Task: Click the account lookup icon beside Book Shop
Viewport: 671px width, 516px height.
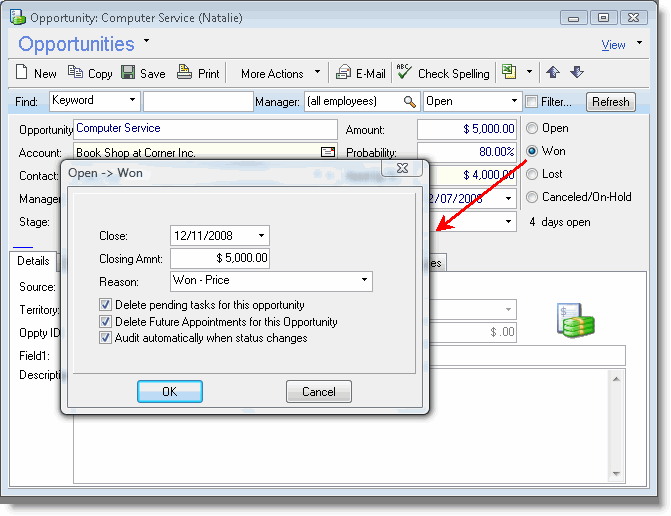Action: pyautogui.click(x=327, y=152)
